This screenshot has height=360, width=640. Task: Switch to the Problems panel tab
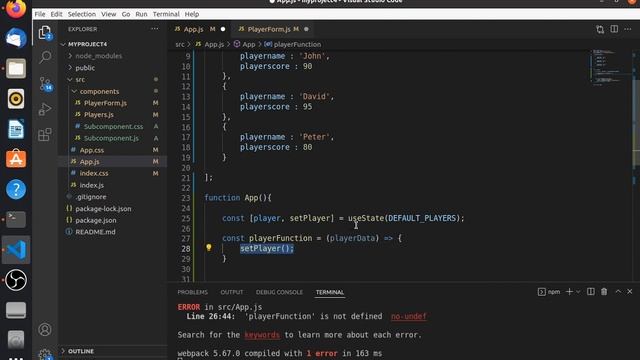(x=193, y=292)
